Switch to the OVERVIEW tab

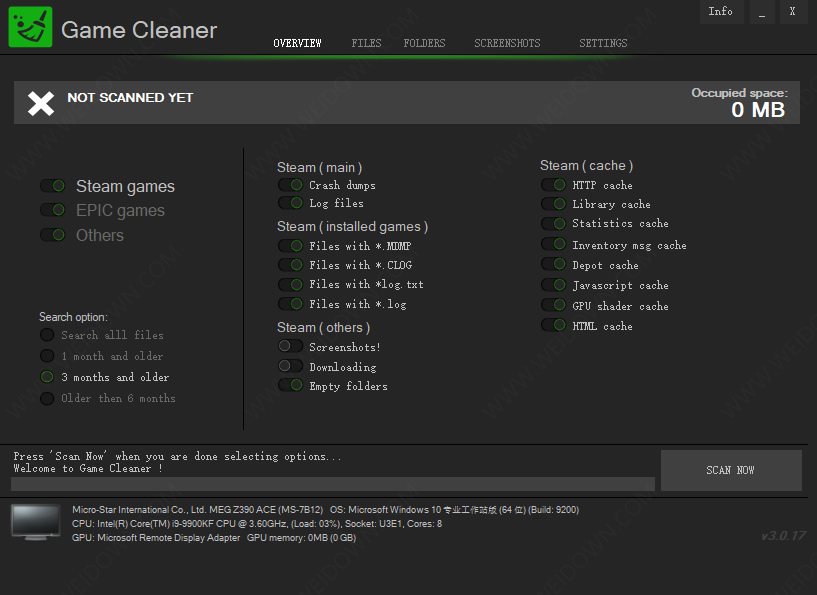297,43
